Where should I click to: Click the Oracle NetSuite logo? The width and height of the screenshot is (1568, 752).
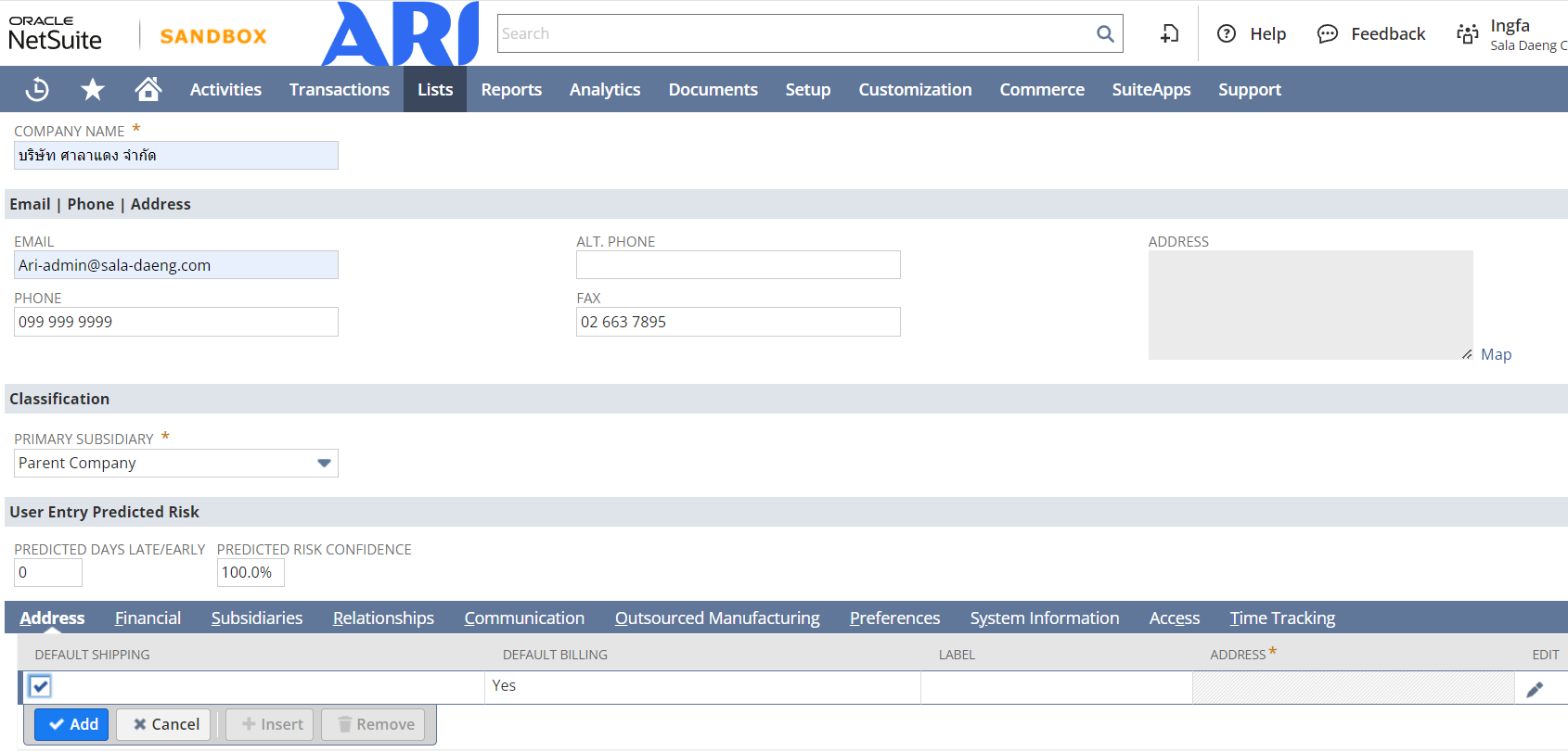coord(56,33)
